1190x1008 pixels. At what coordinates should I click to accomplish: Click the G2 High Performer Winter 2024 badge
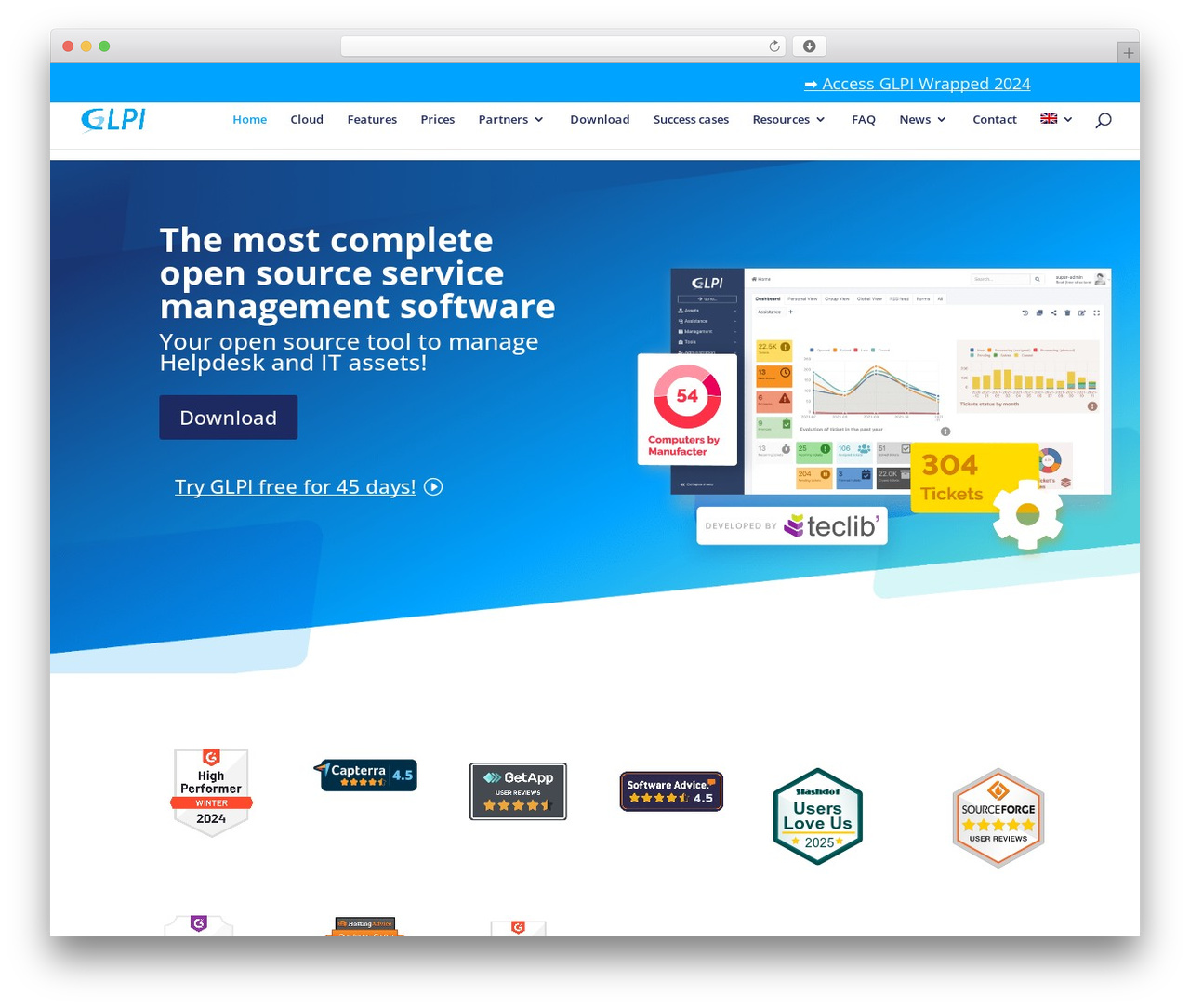pyautogui.click(x=211, y=791)
